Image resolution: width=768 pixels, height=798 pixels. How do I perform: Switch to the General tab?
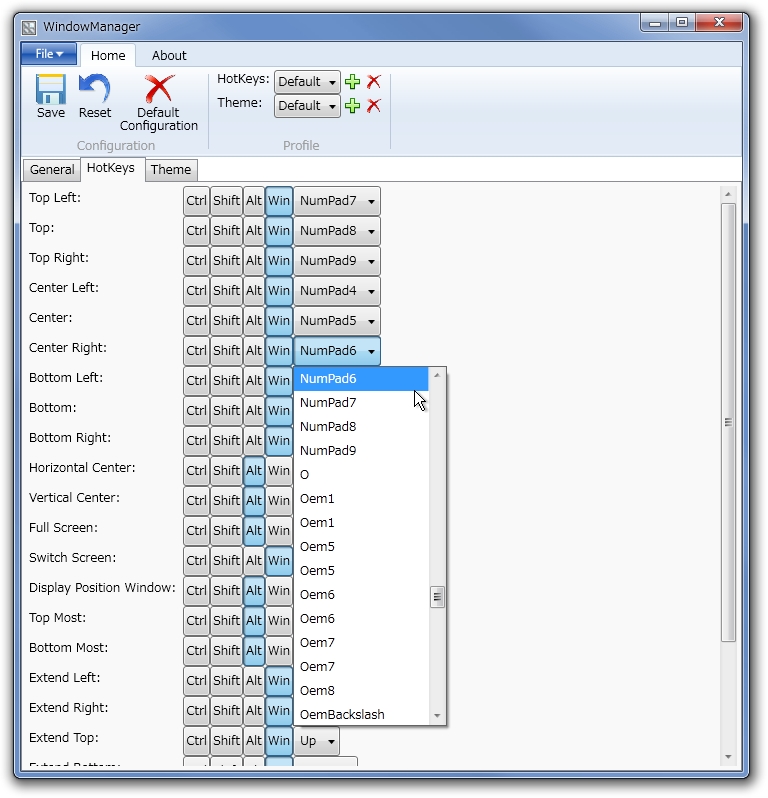point(52,169)
